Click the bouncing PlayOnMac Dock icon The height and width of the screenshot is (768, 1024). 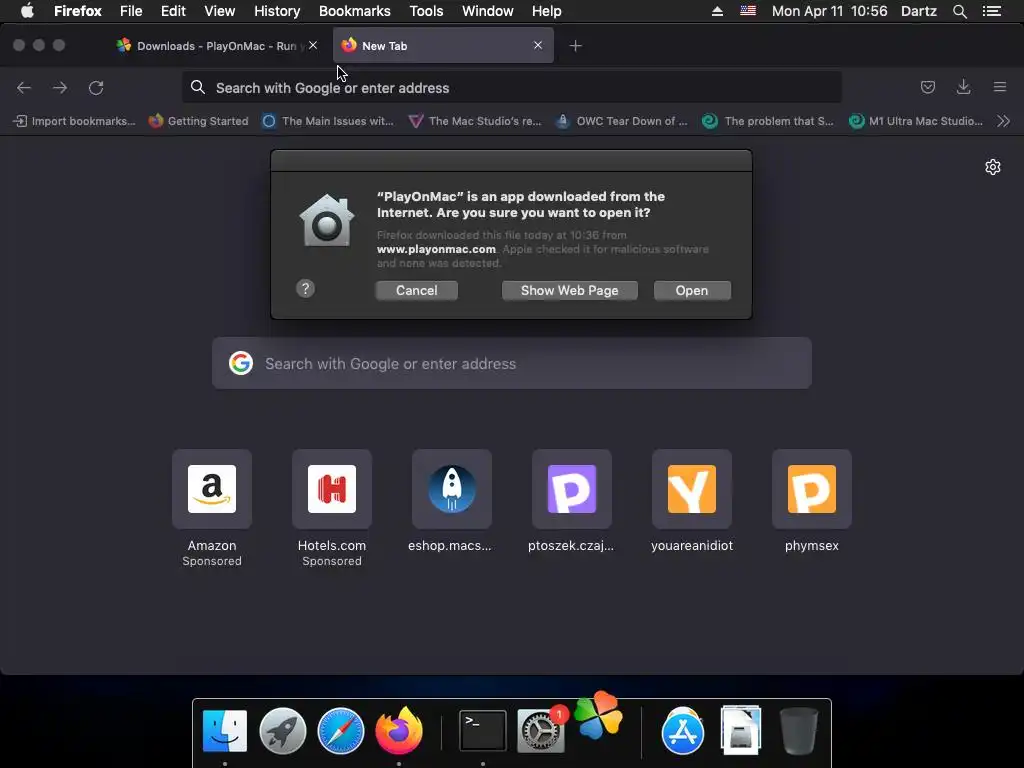(598, 715)
